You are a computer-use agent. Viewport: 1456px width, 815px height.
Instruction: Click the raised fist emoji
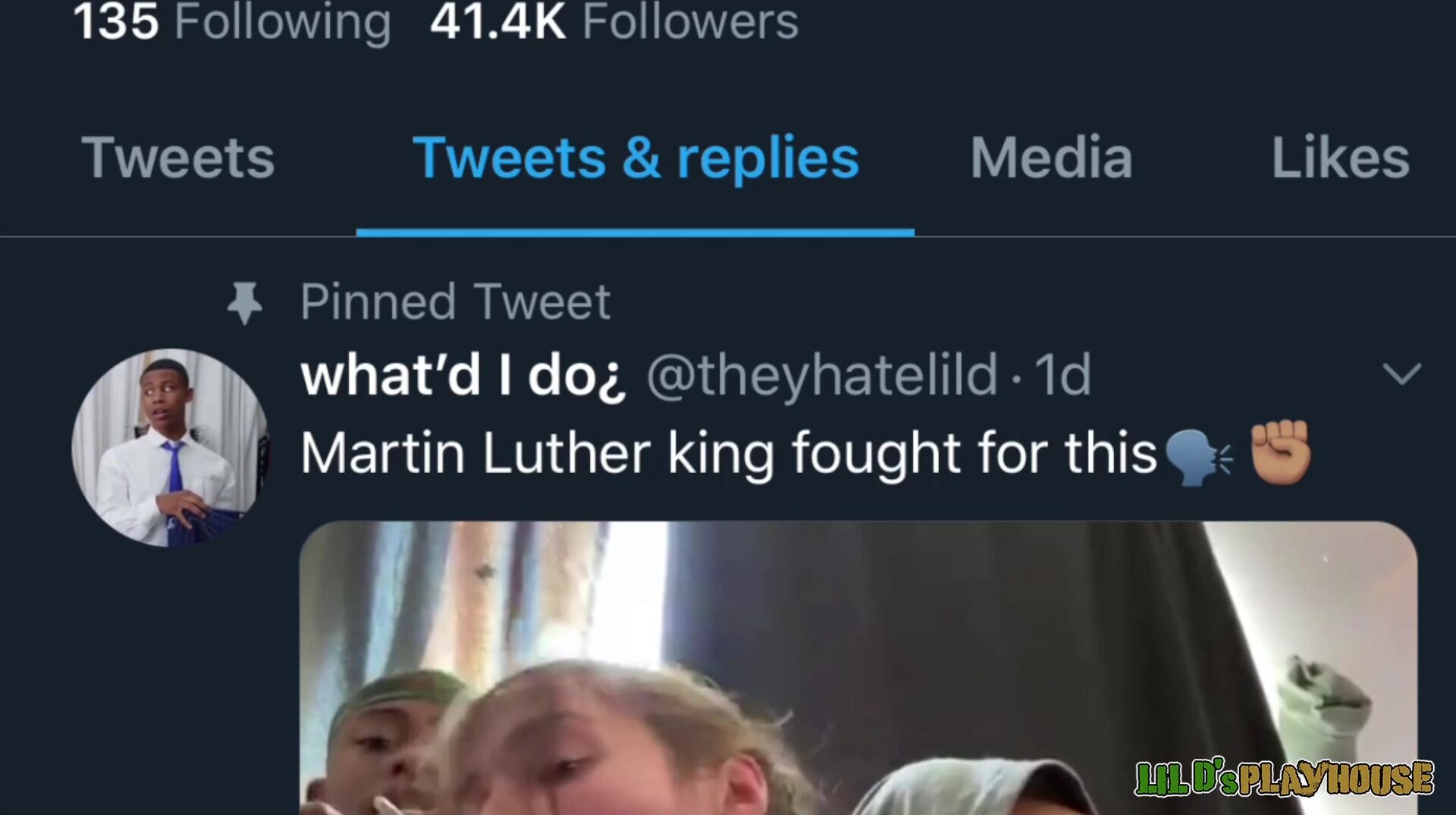(x=1280, y=453)
